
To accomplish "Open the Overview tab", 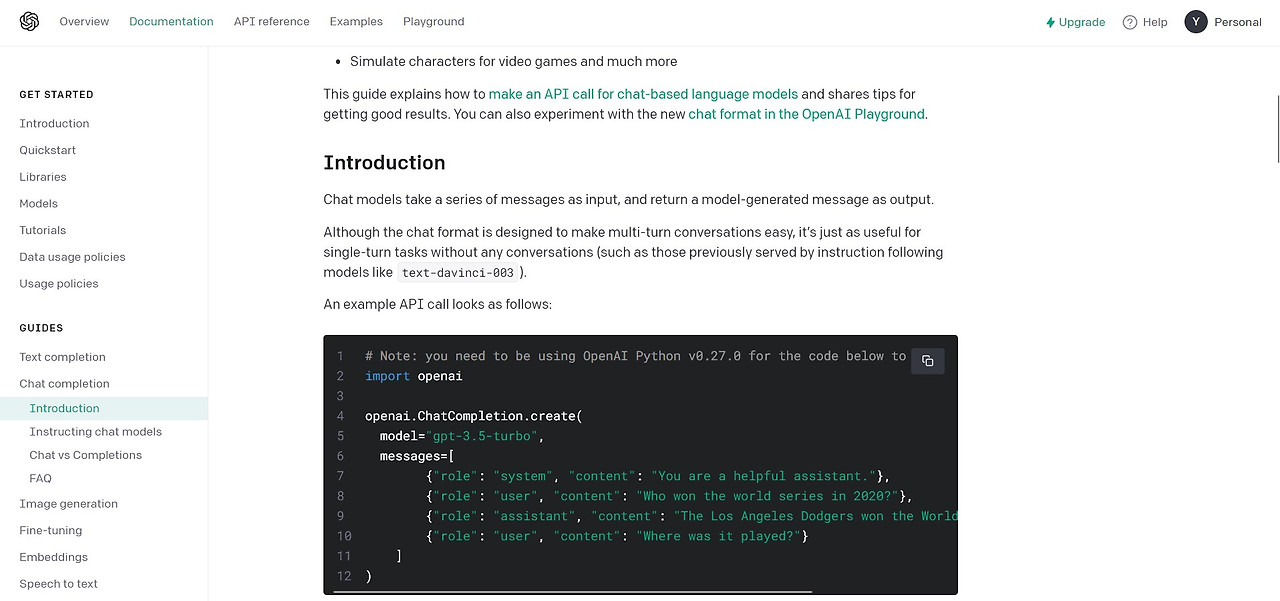I will coord(84,22).
